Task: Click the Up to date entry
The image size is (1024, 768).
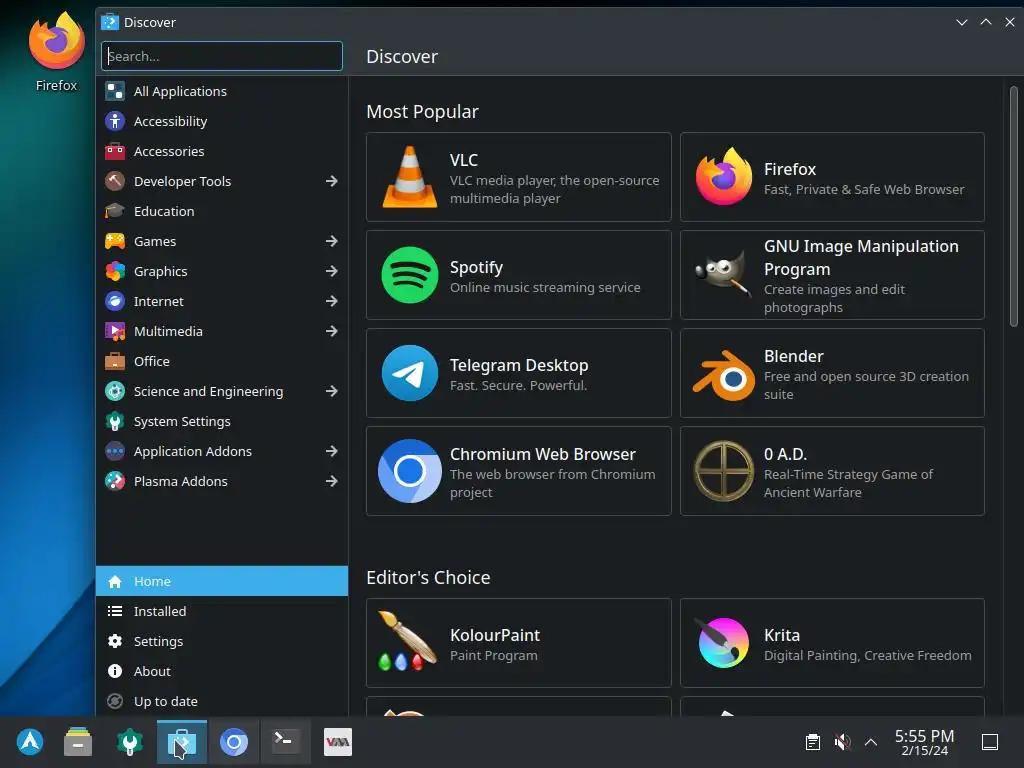Action: [x=221, y=701]
